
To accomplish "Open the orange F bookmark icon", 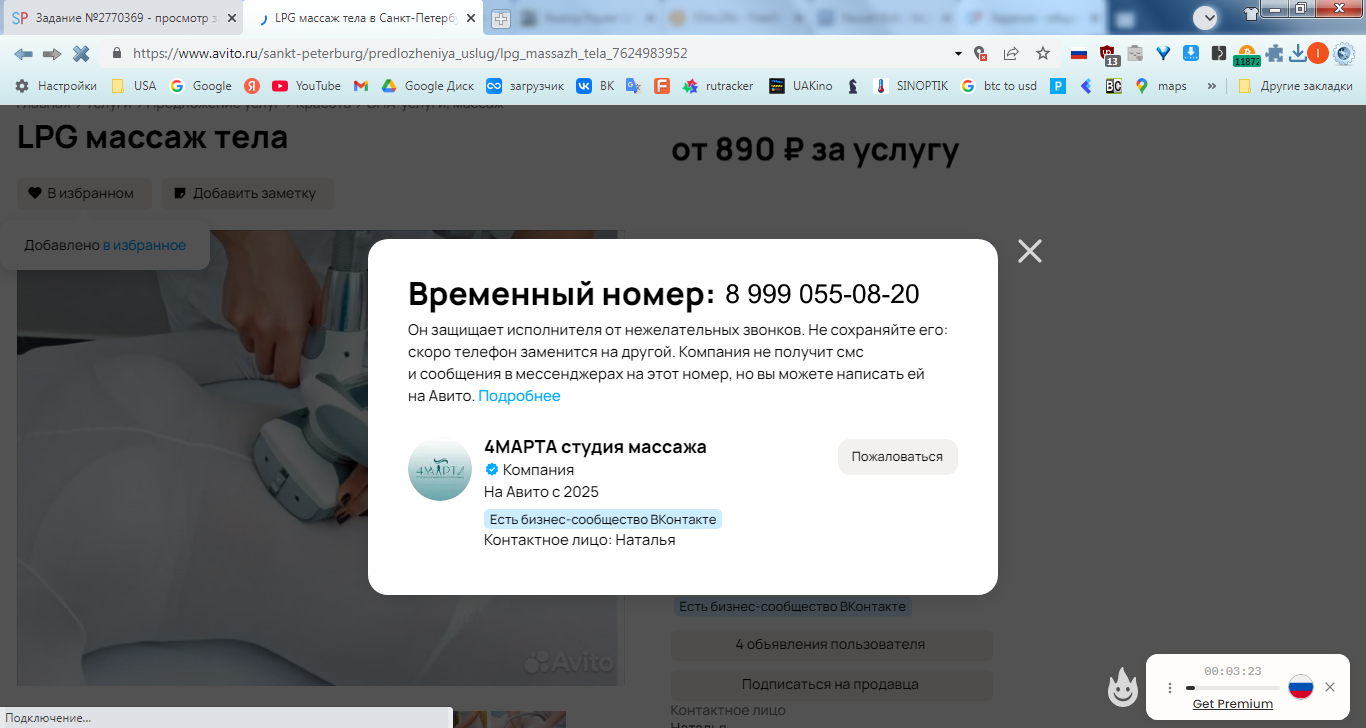I will tap(661, 86).
